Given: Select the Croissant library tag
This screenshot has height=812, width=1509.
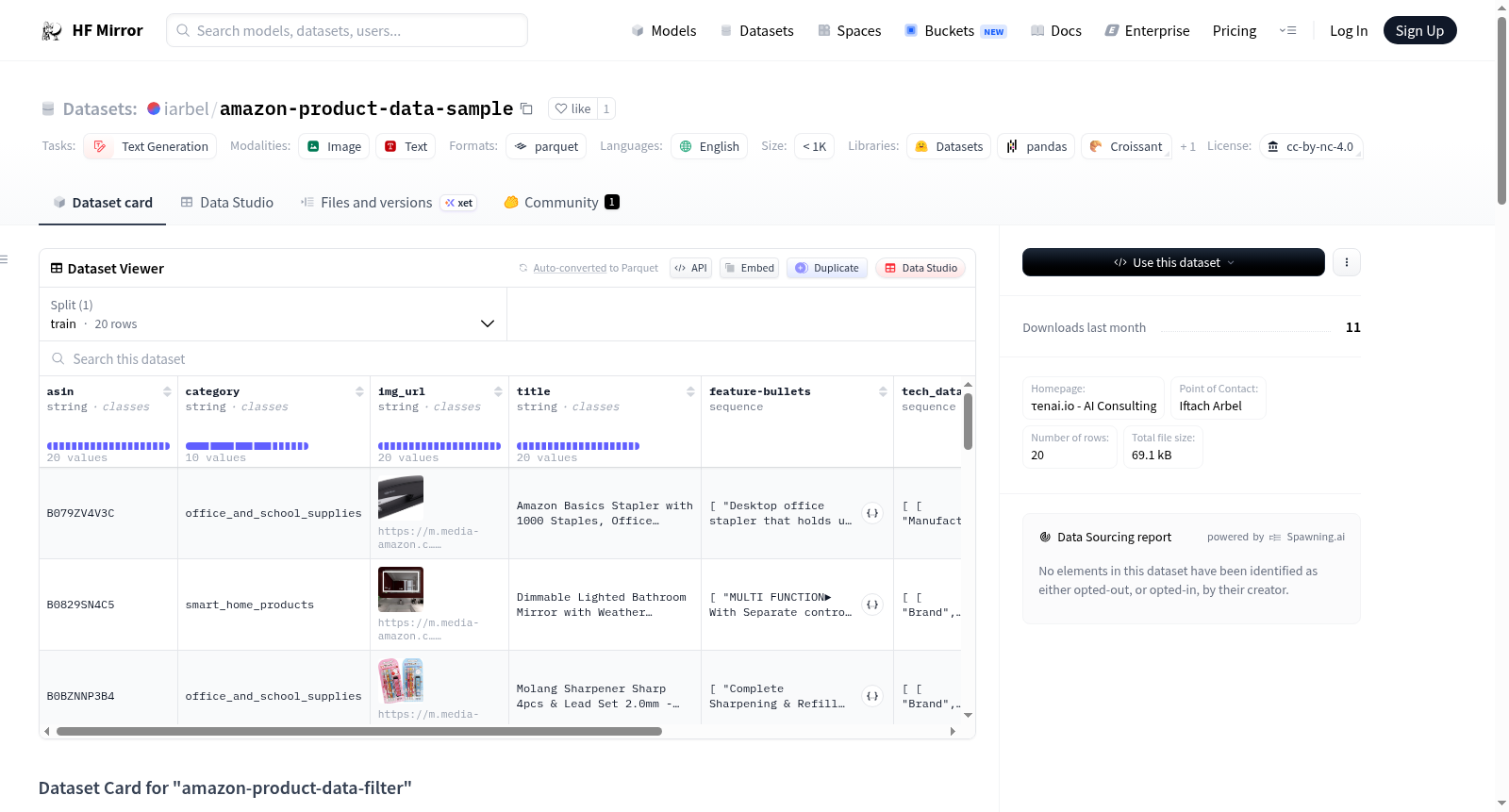Looking at the screenshot, I should click(x=1126, y=146).
